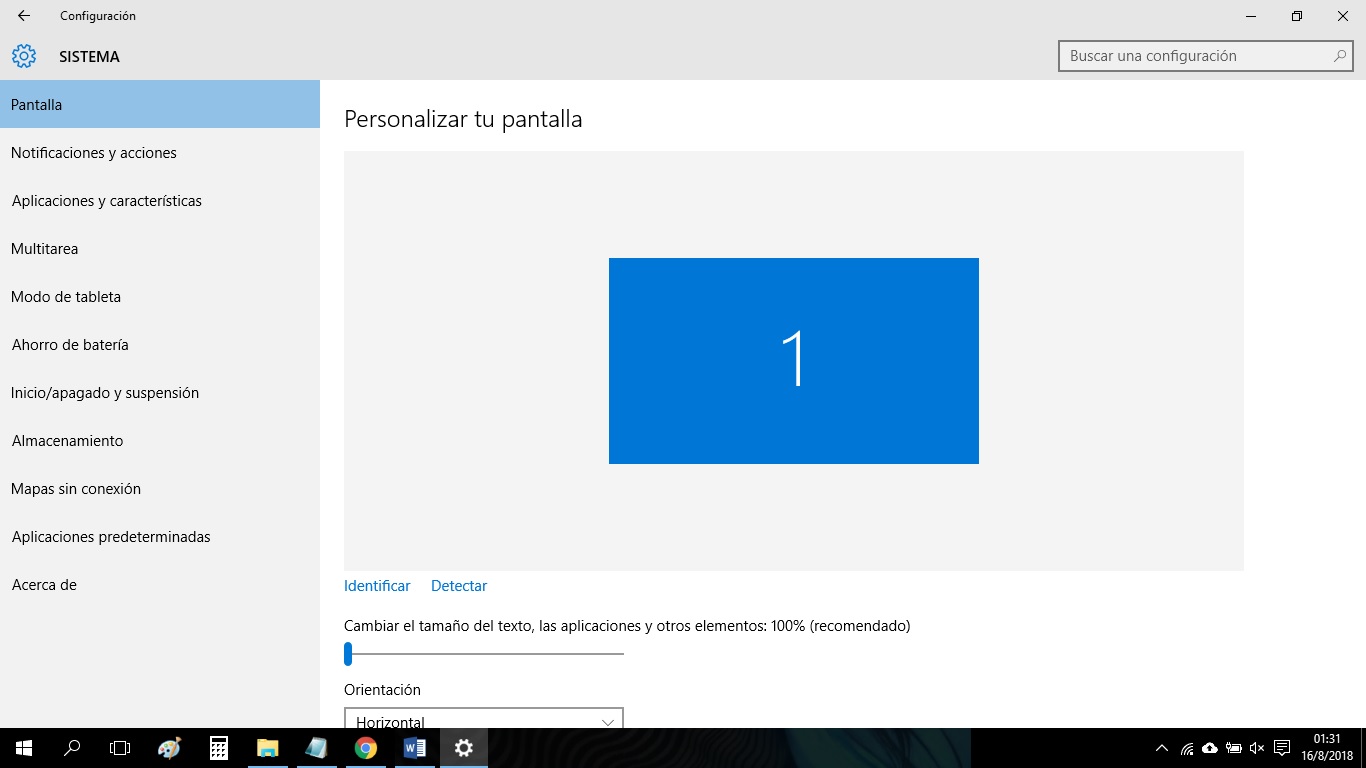Launch Google Chrome from the taskbar
The image size is (1366, 768).
[365, 748]
